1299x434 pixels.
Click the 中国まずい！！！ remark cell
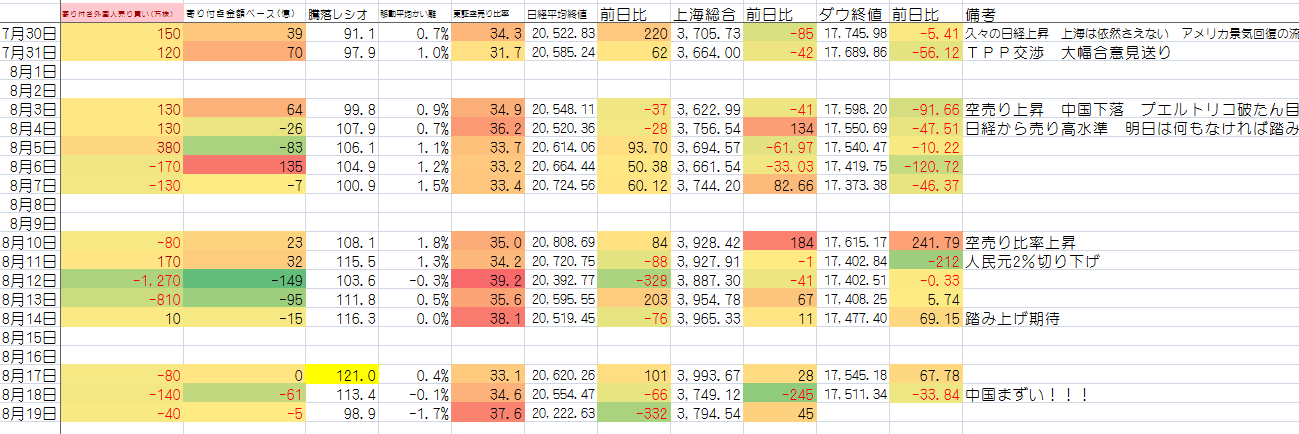pyautogui.click(x=1026, y=393)
